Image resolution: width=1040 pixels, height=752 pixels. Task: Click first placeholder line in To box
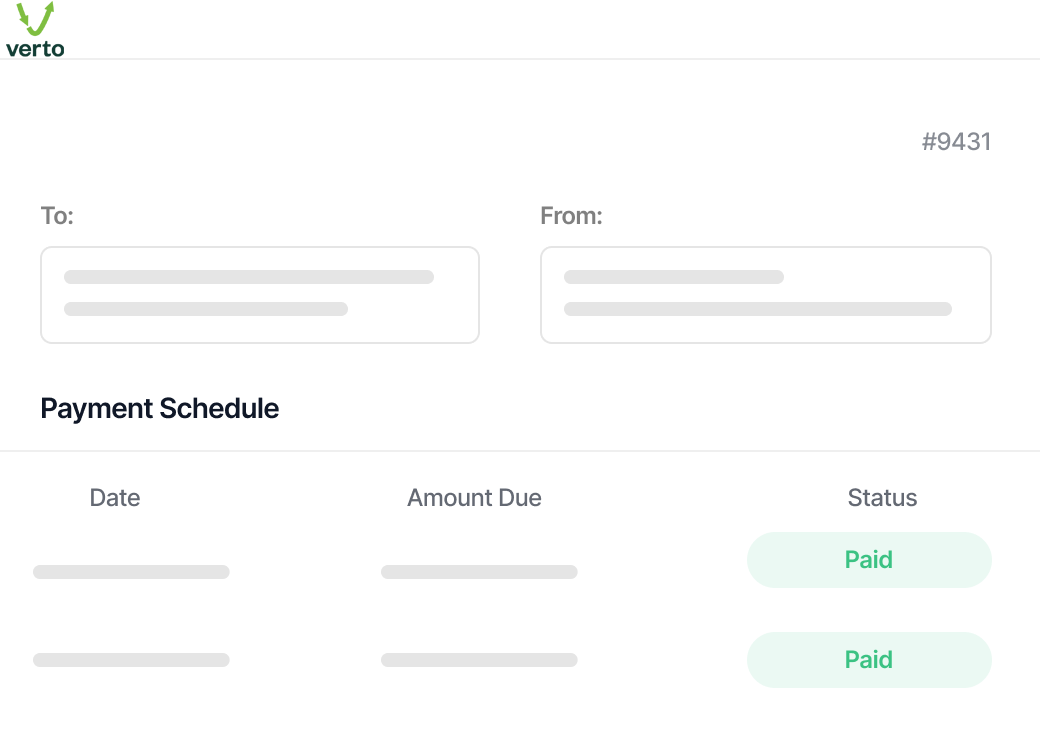tap(249, 277)
